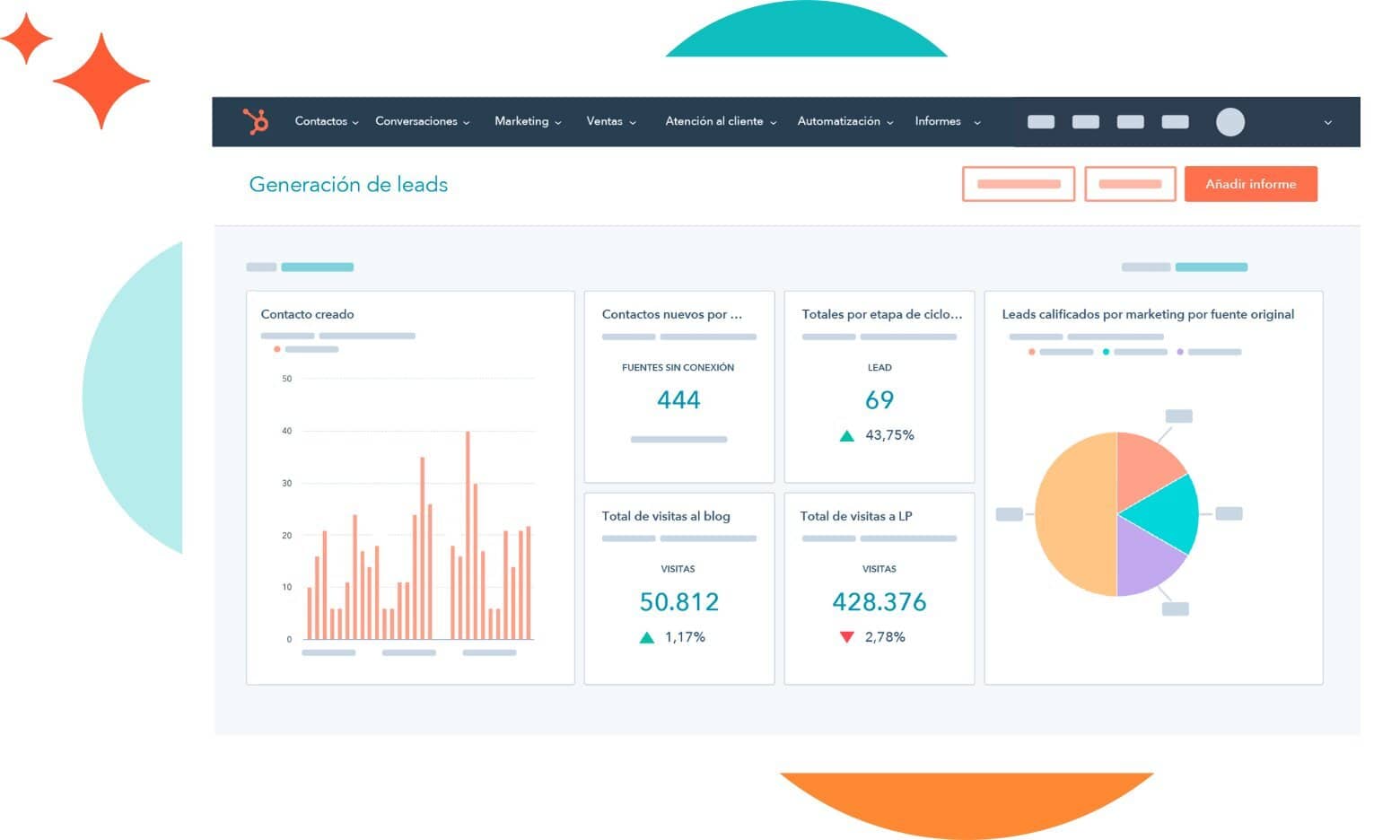Image resolution: width=1400 pixels, height=840 pixels.
Task: Open the Generación de leads dashboard title link
Action: [x=348, y=185]
